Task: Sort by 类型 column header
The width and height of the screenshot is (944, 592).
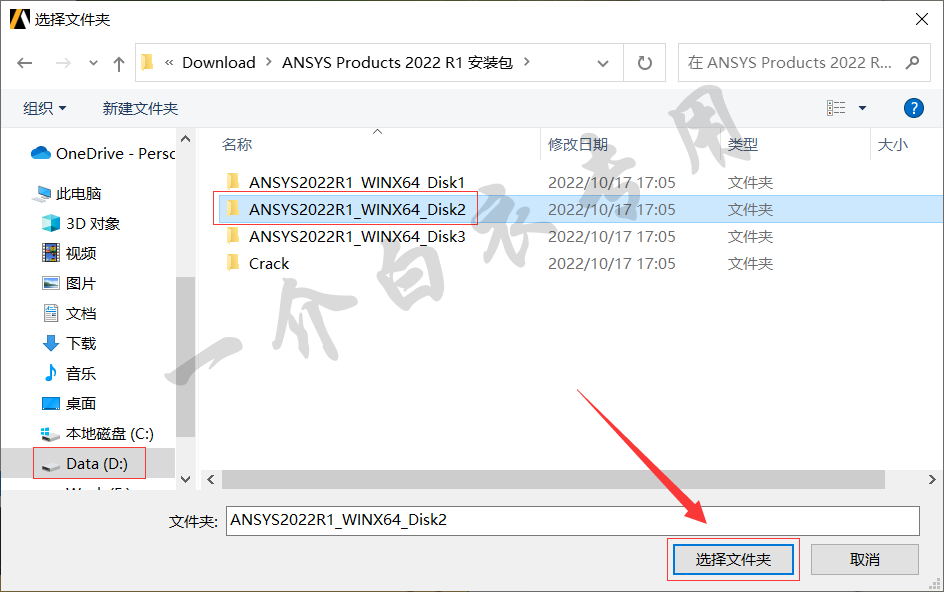Action: click(742, 145)
